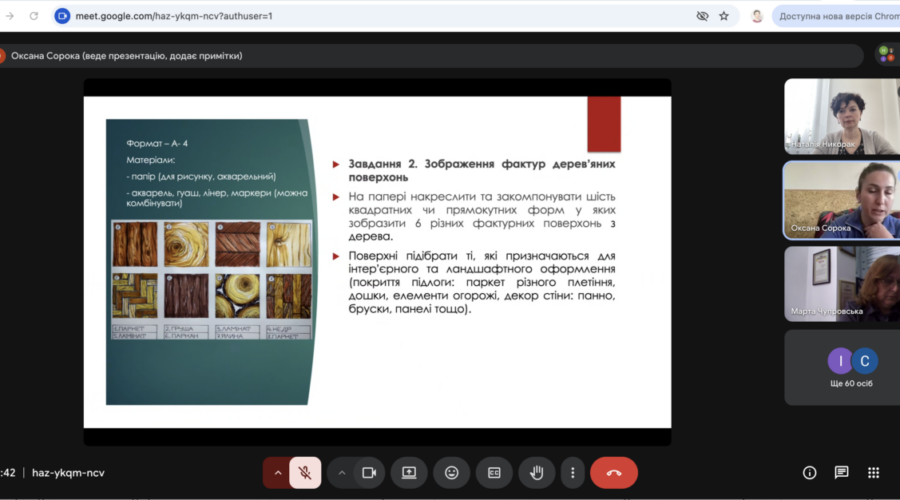
Task: Raise hand in the meeting
Action: click(537, 473)
